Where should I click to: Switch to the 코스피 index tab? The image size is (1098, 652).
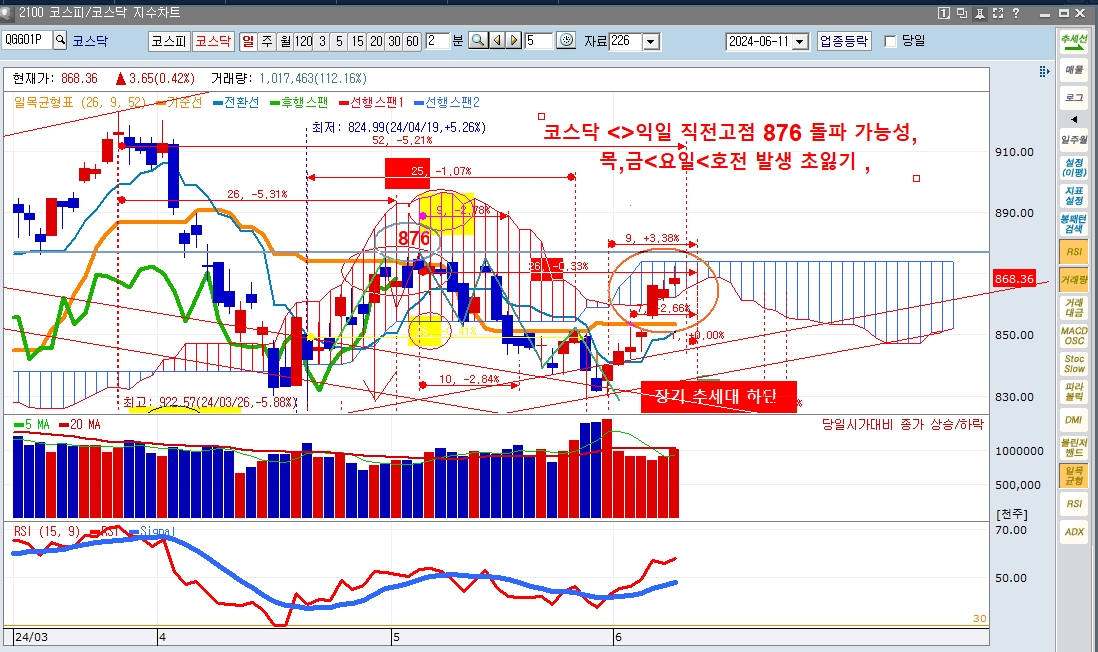click(169, 41)
